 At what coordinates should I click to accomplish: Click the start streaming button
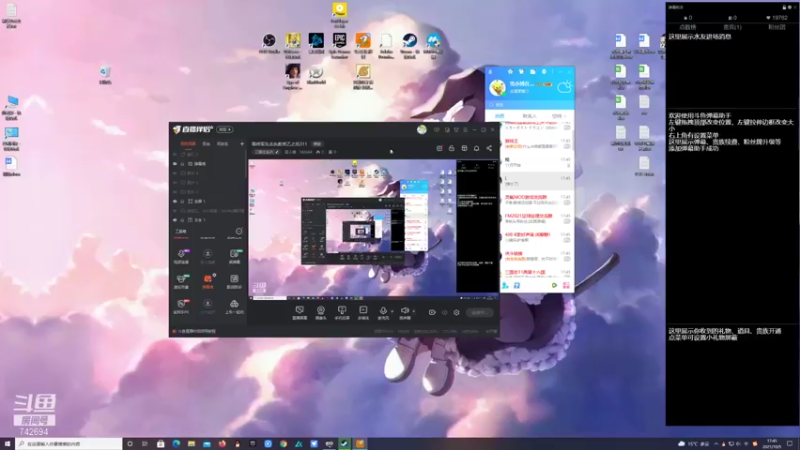(x=479, y=312)
